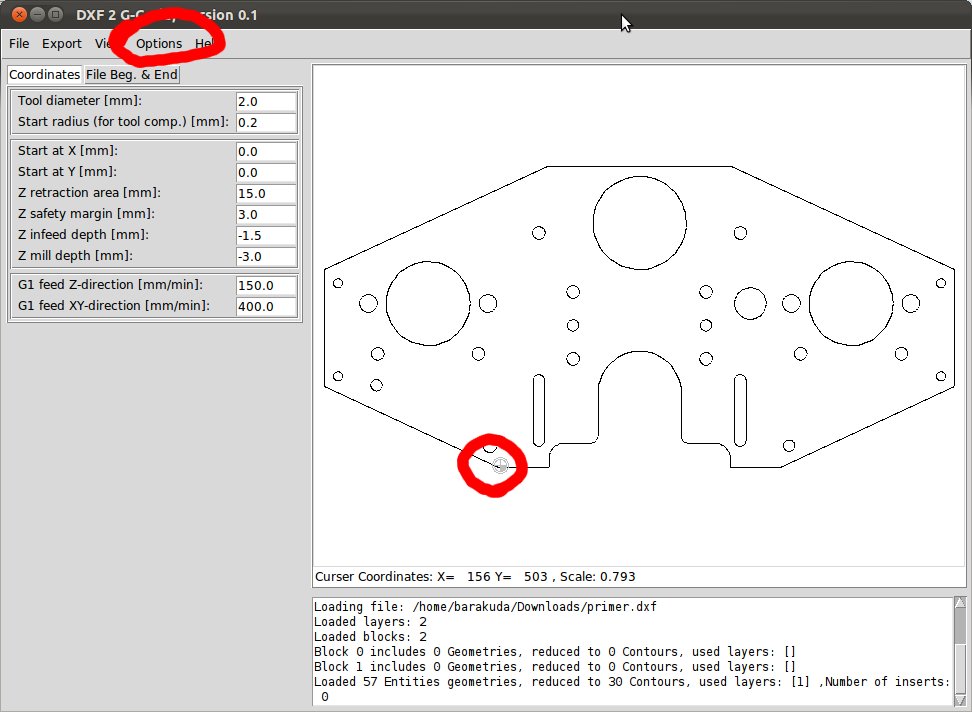Screen dimensions: 972x712
Task: Maximize the DXF 2 G-Code window
Action: [x=56, y=14]
